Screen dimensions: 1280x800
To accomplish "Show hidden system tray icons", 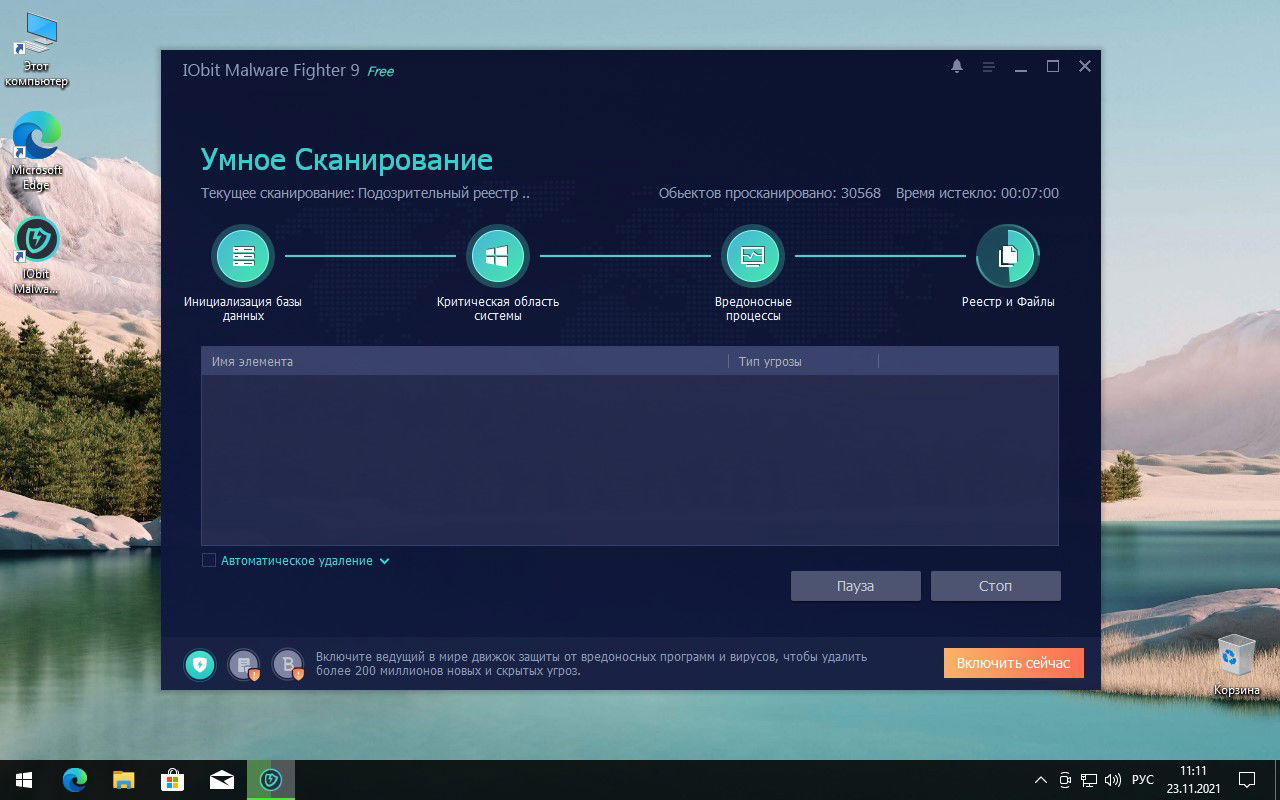I will 1041,780.
